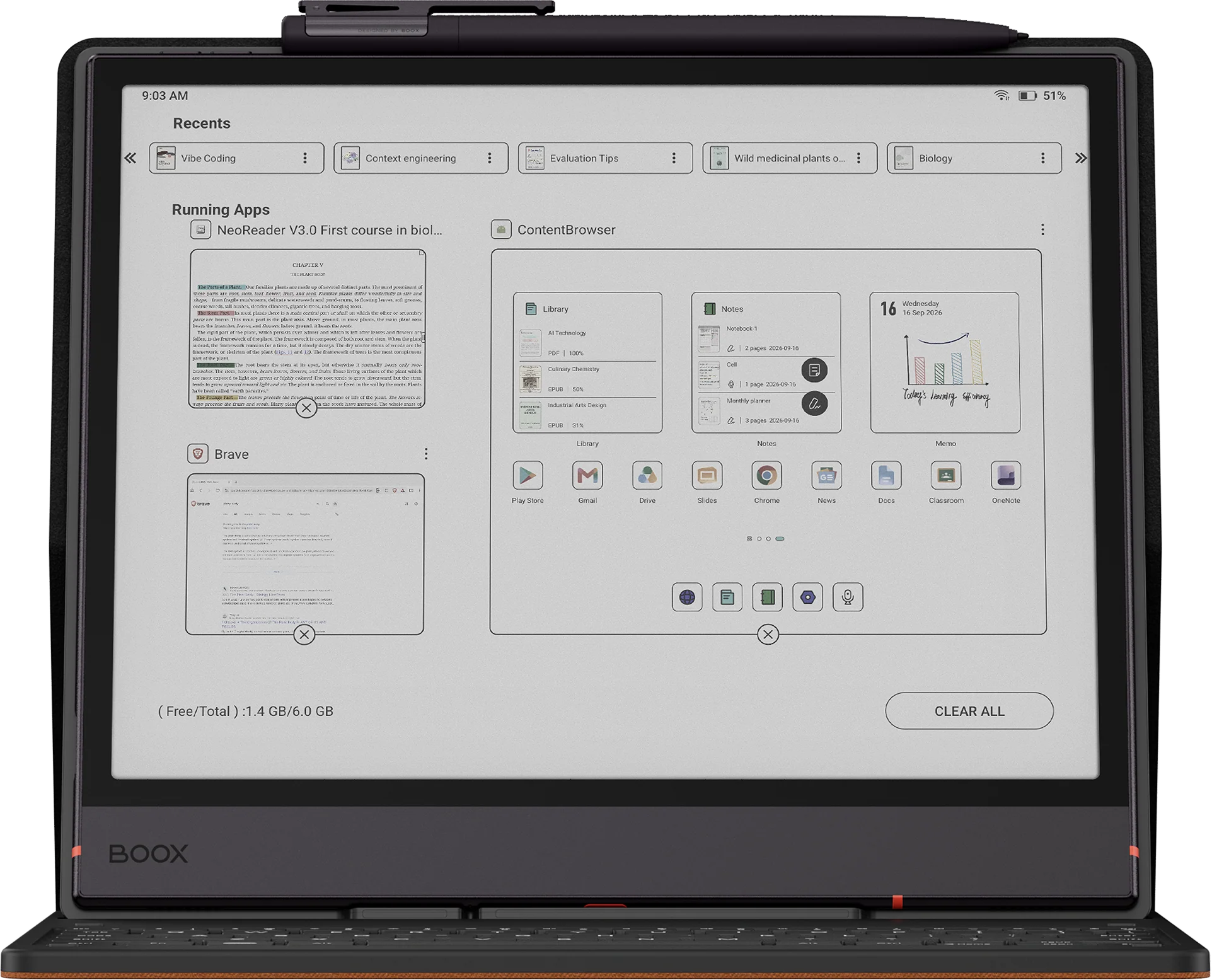Open options for Wild medicinal plants
This screenshot has height=980, width=1212.
(858, 158)
